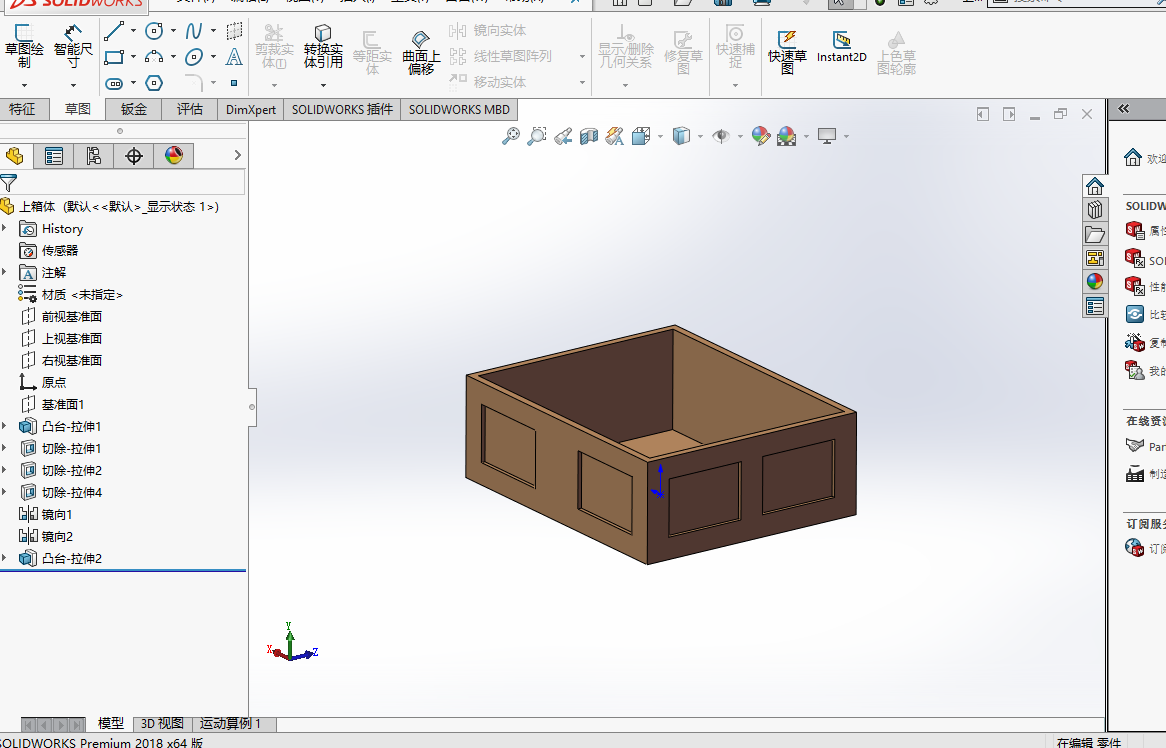Expand the 切除-拉伸2 feature node
Viewport: 1166px width, 748px height.
pyautogui.click(x=4, y=470)
